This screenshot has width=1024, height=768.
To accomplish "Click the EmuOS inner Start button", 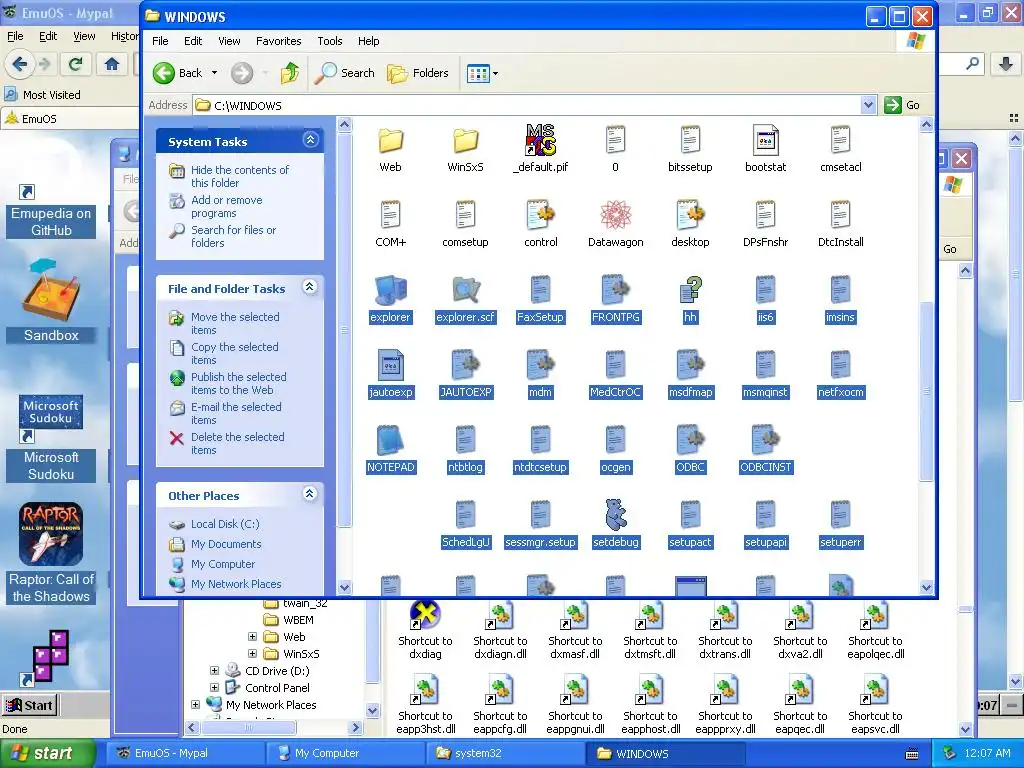I will 29,705.
